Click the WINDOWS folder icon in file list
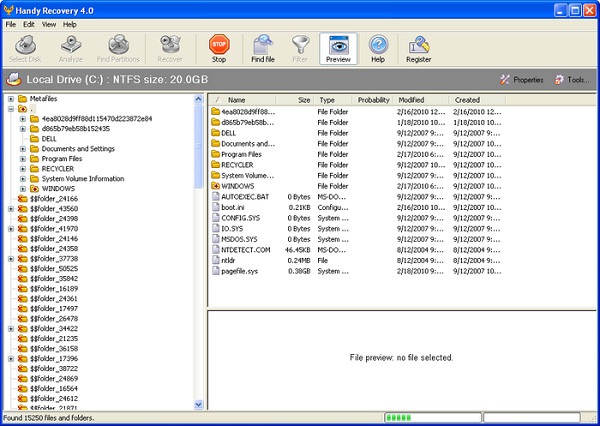The height and width of the screenshot is (426, 600). coord(215,186)
